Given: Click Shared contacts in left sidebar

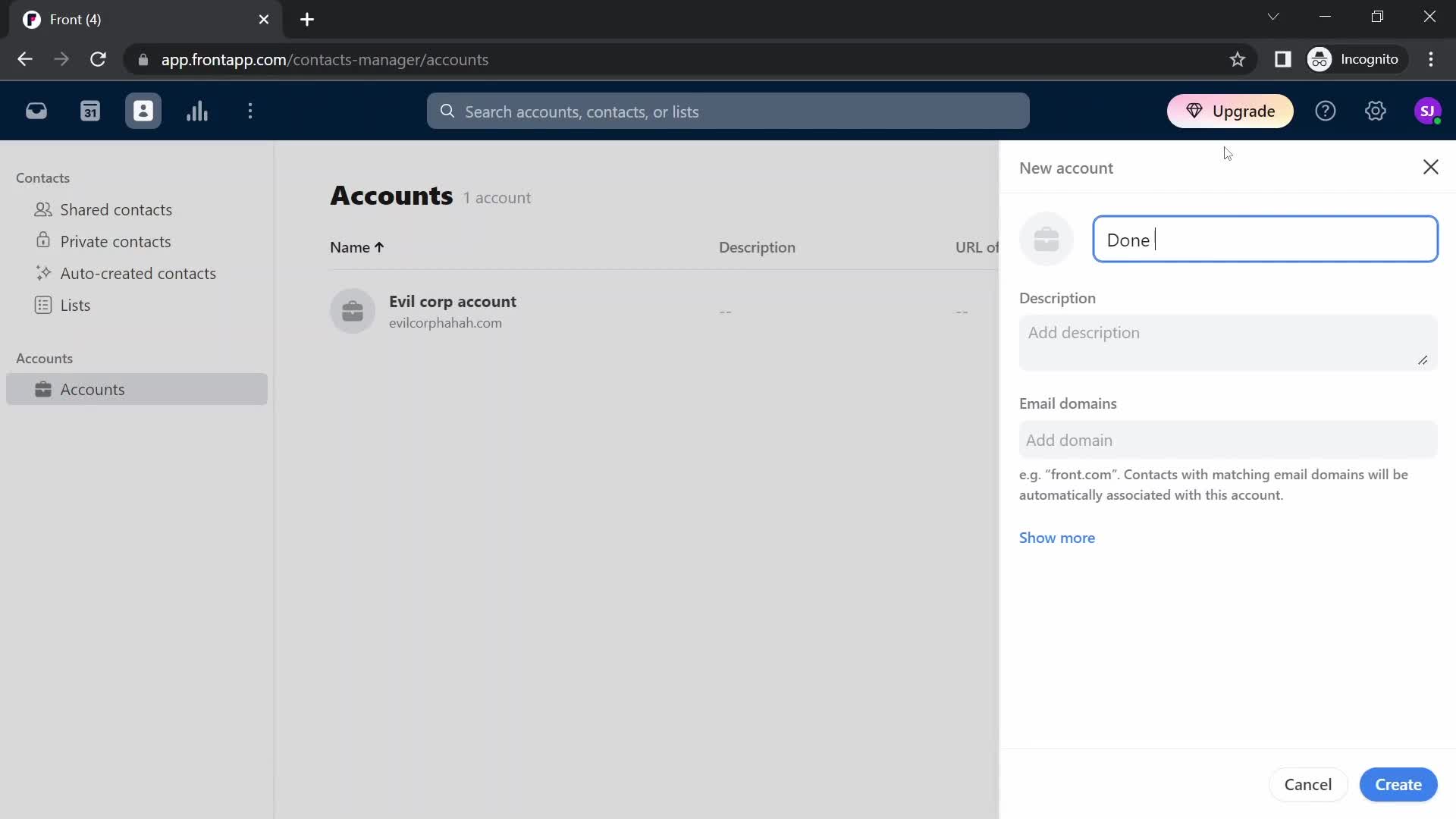Looking at the screenshot, I should click(x=116, y=209).
